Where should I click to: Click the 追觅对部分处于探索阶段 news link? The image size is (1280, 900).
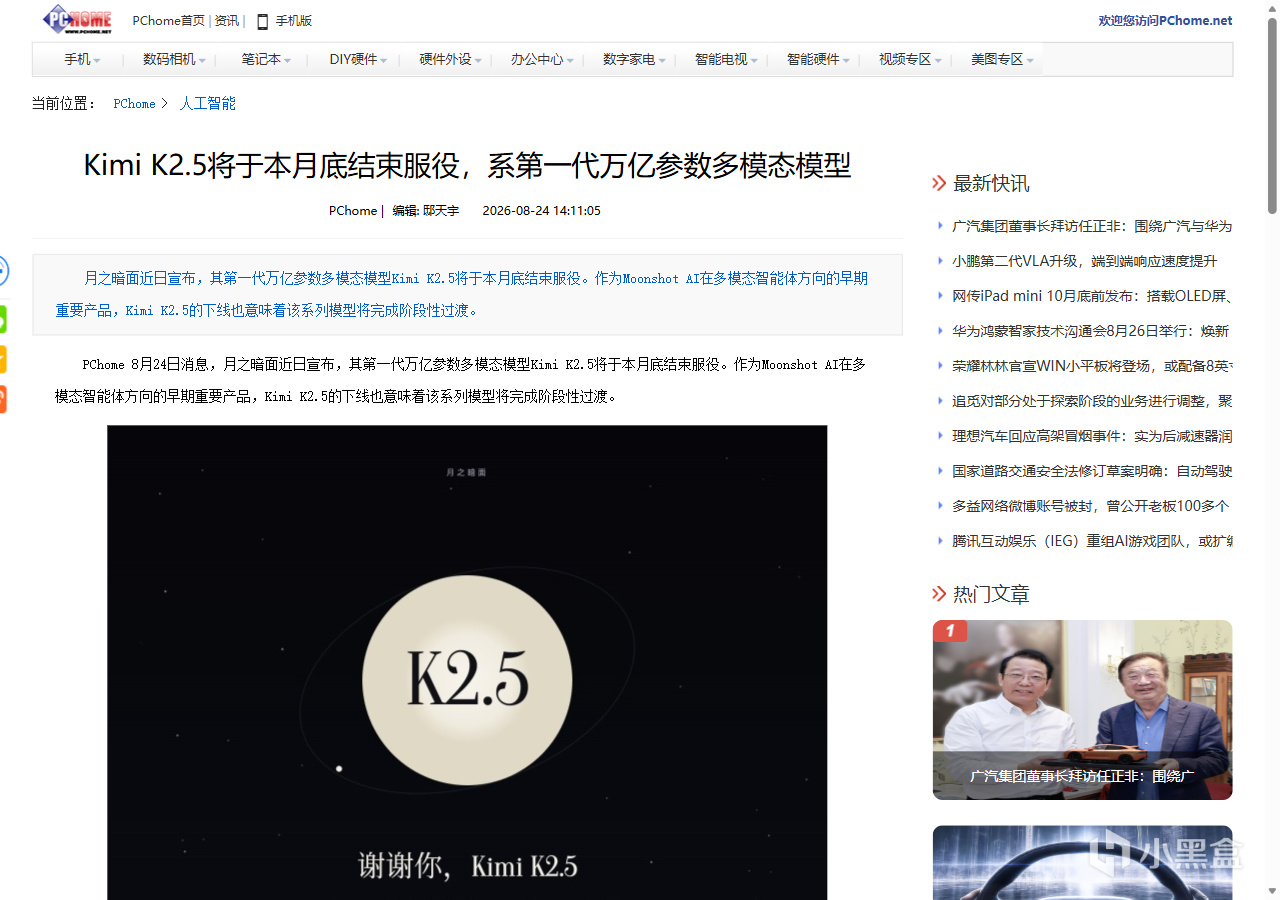tap(1092, 402)
